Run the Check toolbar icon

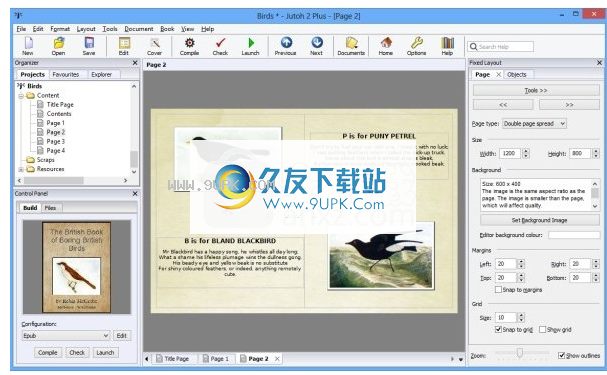click(220, 43)
